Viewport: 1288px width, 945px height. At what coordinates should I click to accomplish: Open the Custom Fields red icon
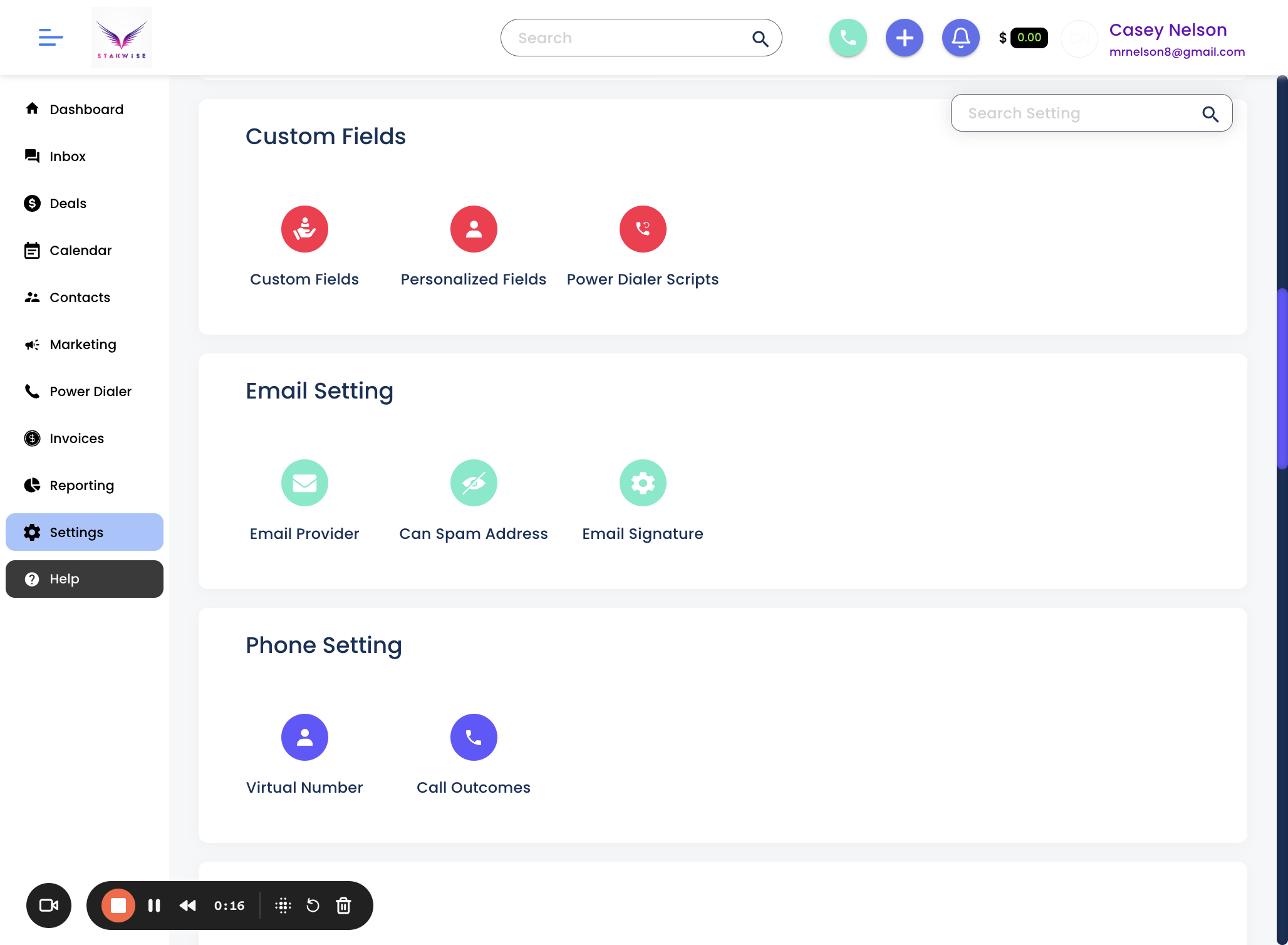point(304,229)
